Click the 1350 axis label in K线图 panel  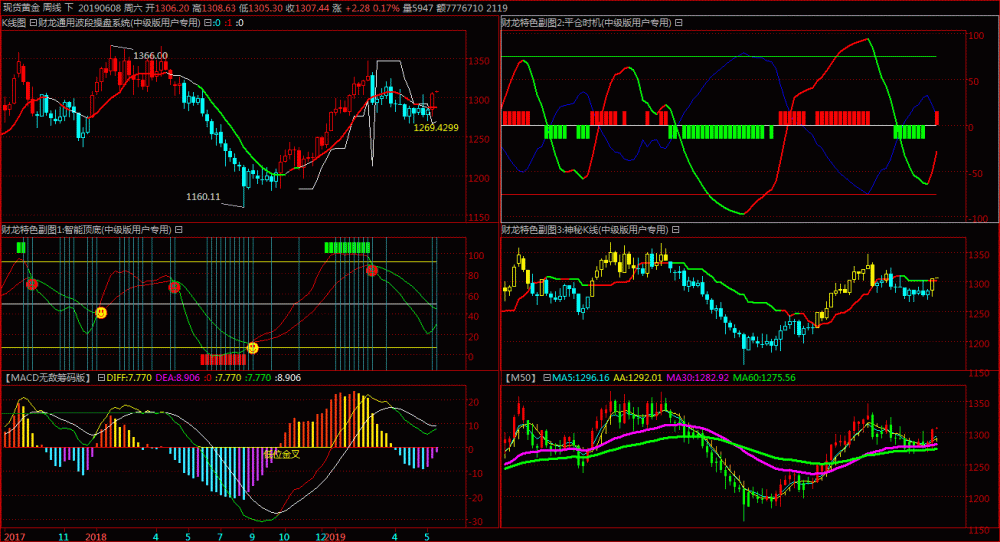tap(479, 61)
